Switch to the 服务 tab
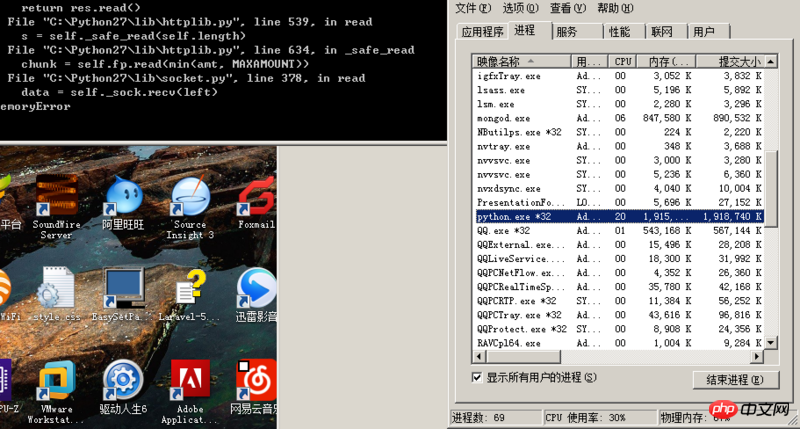This screenshot has width=800, height=429. [x=578, y=32]
